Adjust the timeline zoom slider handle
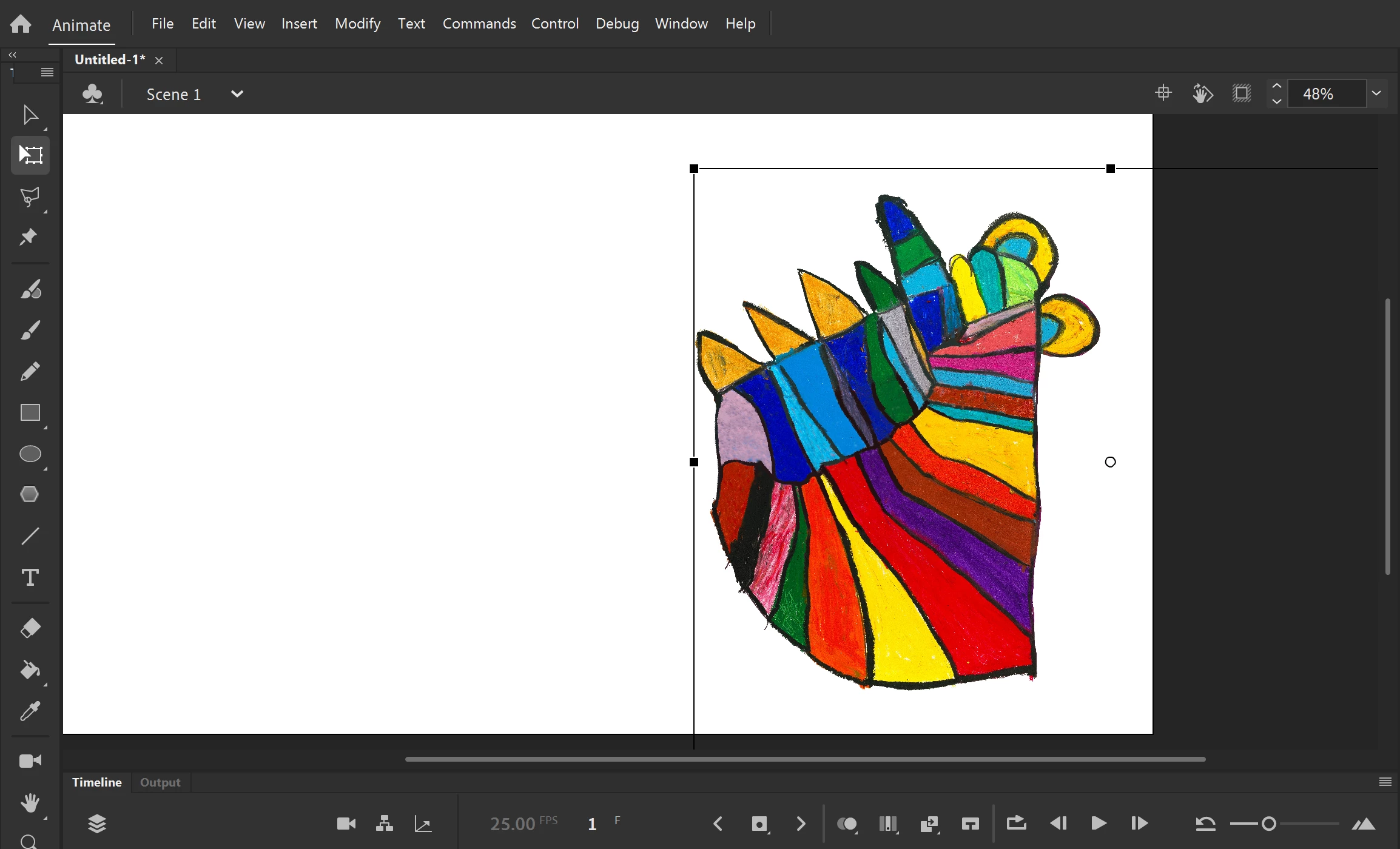The width and height of the screenshot is (1400, 849). [1268, 824]
